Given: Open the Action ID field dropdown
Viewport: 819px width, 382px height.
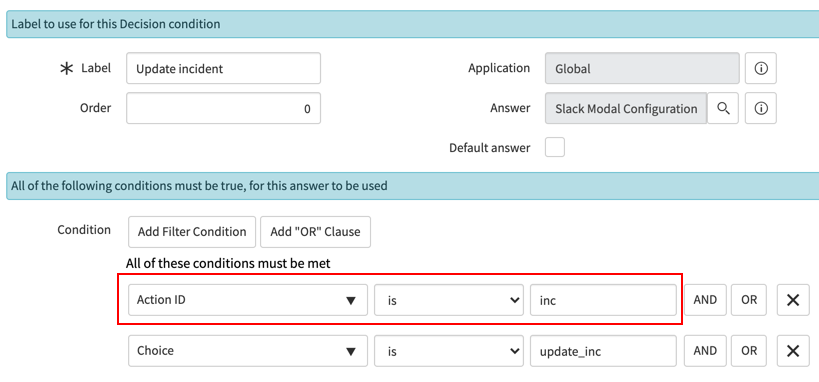Looking at the screenshot, I should [x=248, y=300].
